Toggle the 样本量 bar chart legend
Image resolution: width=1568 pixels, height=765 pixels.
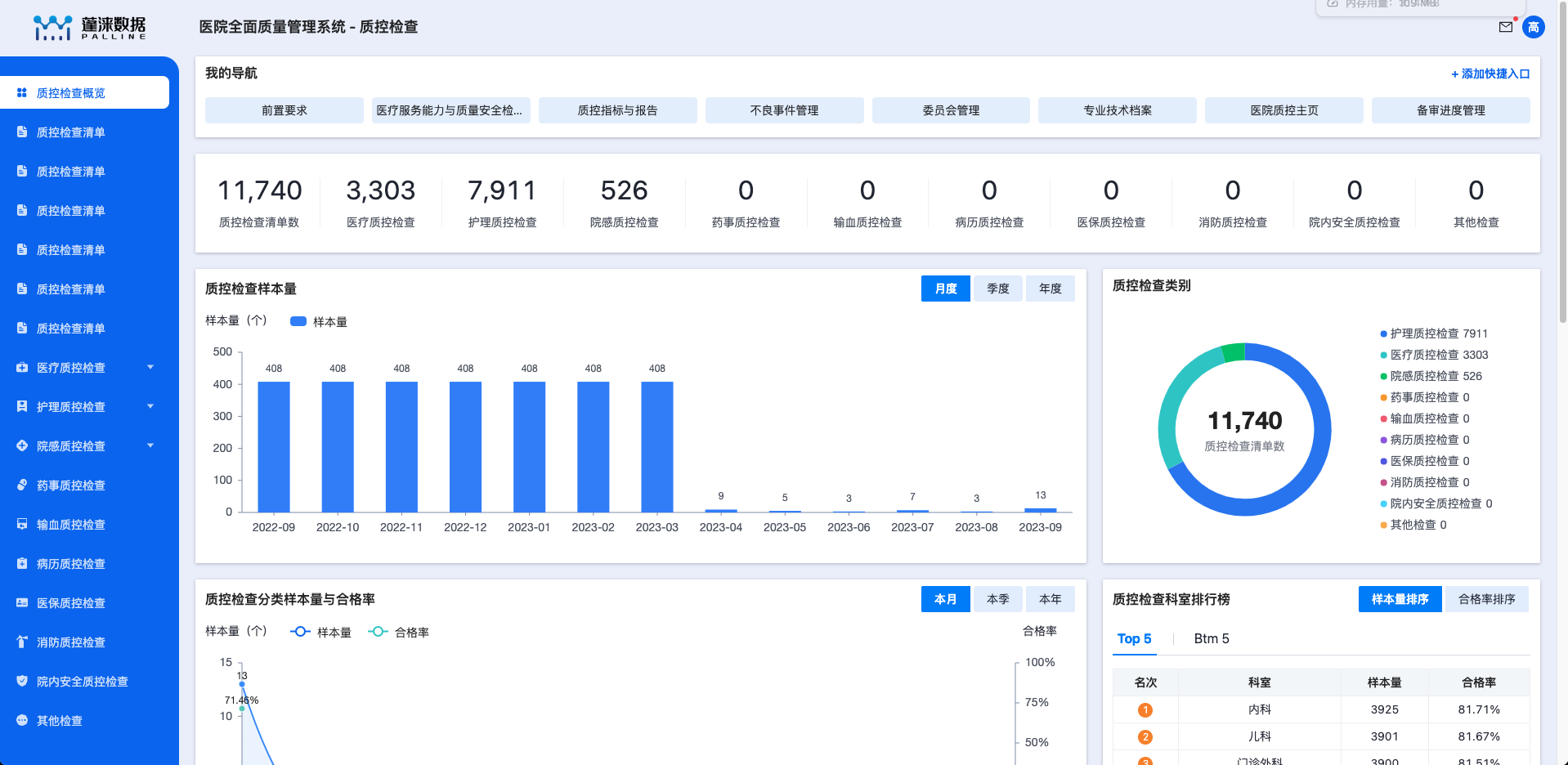pyautogui.click(x=319, y=321)
